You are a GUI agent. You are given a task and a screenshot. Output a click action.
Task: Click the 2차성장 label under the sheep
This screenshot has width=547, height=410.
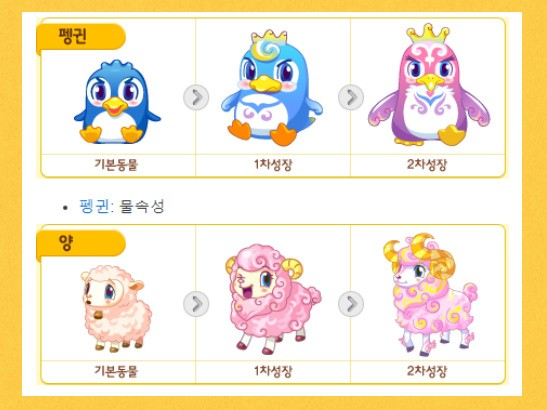(x=427, y=371)
